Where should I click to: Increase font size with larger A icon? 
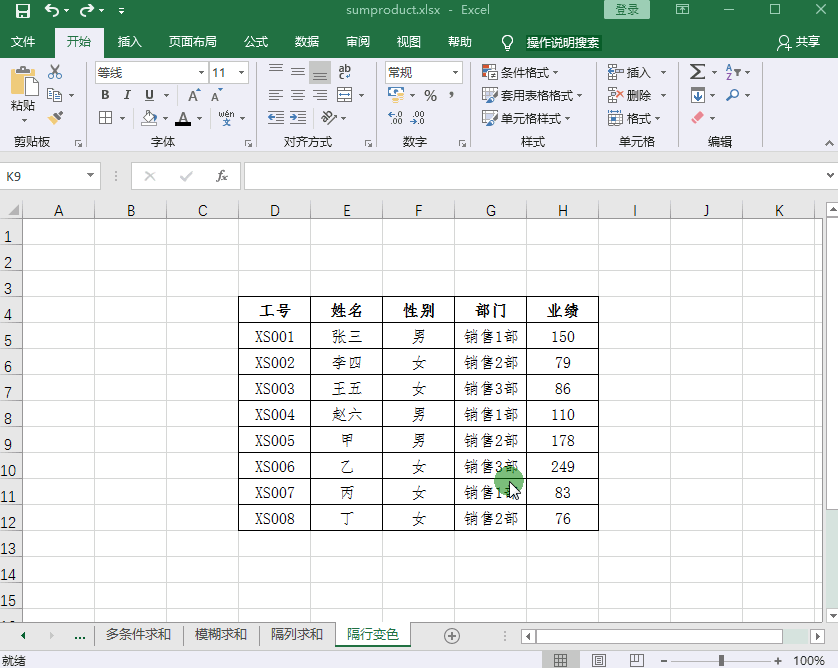tap(194, 96)
